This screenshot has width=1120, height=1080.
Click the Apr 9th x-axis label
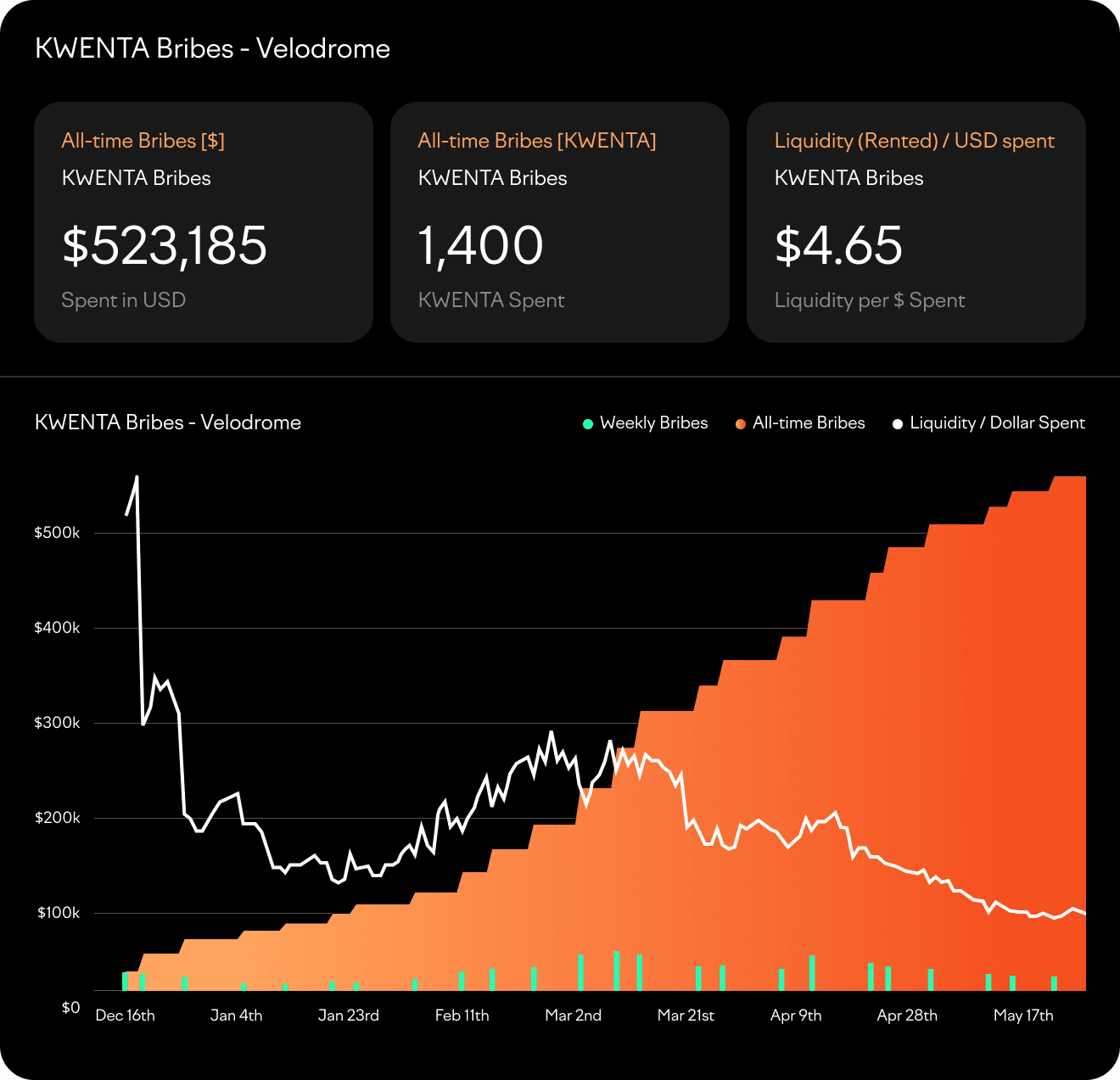point(796,1016)
